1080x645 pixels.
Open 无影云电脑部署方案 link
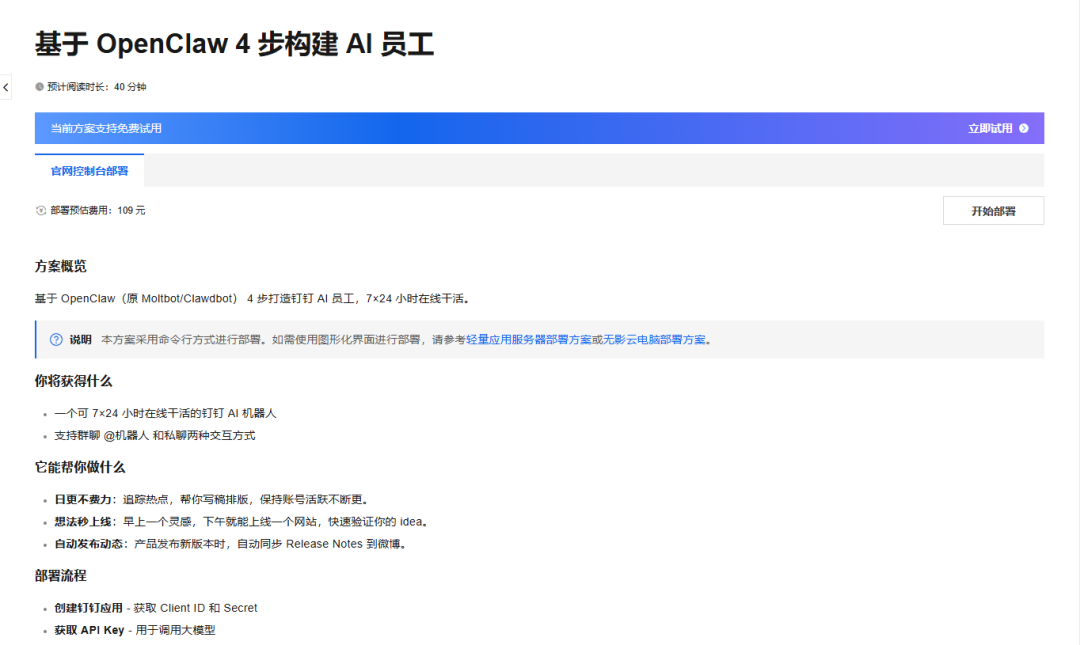(654, 340)
